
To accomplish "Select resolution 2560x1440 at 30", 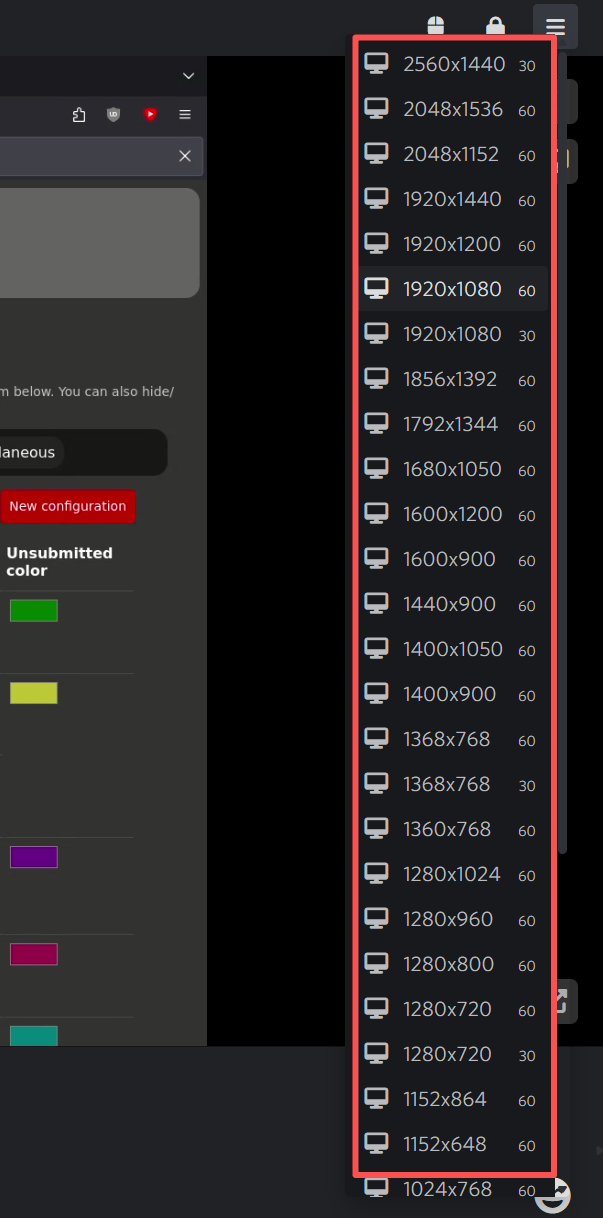I will (453, 65).
